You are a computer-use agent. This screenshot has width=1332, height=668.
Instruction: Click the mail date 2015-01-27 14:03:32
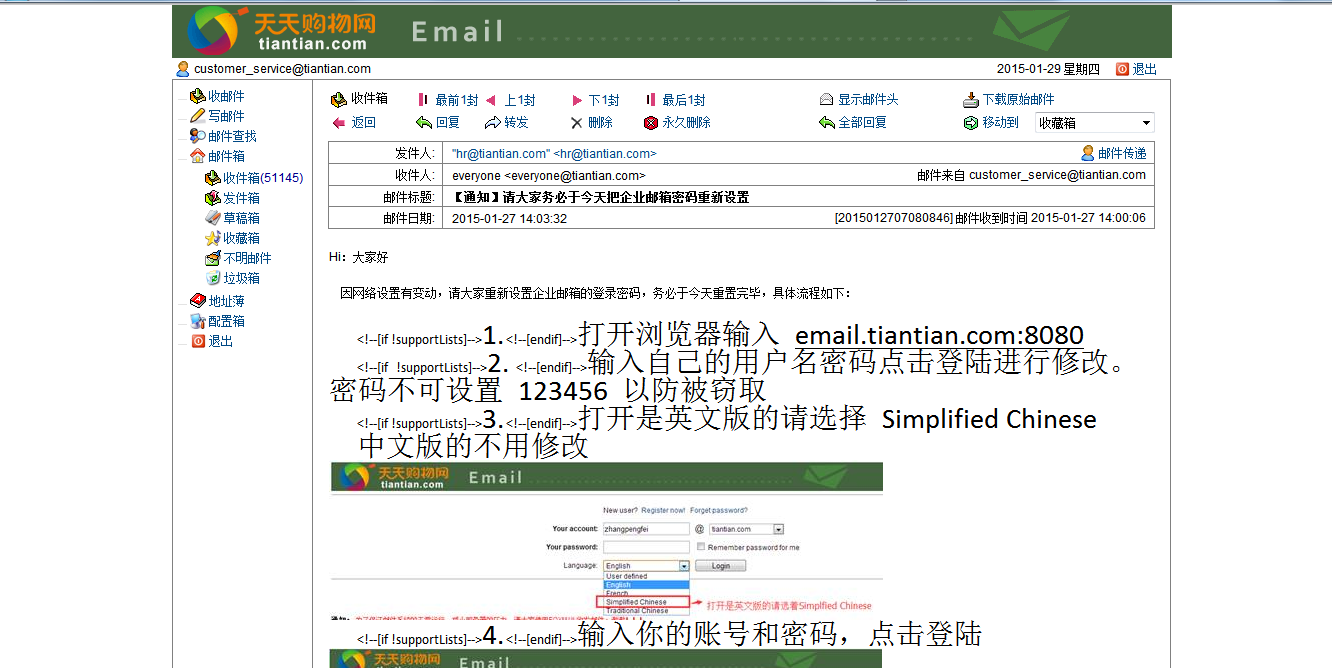point(509,218)
